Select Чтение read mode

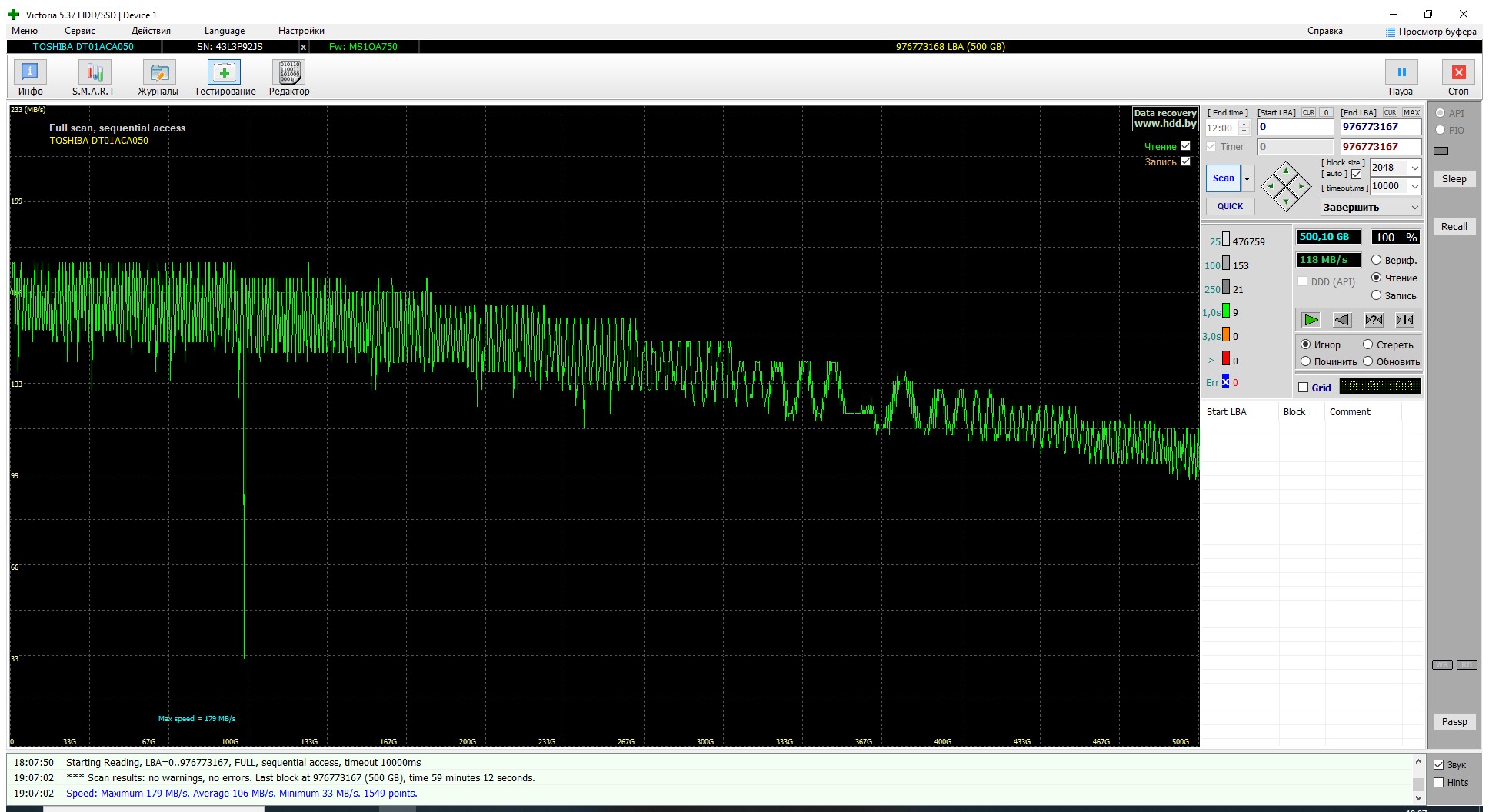[1377, 278]
